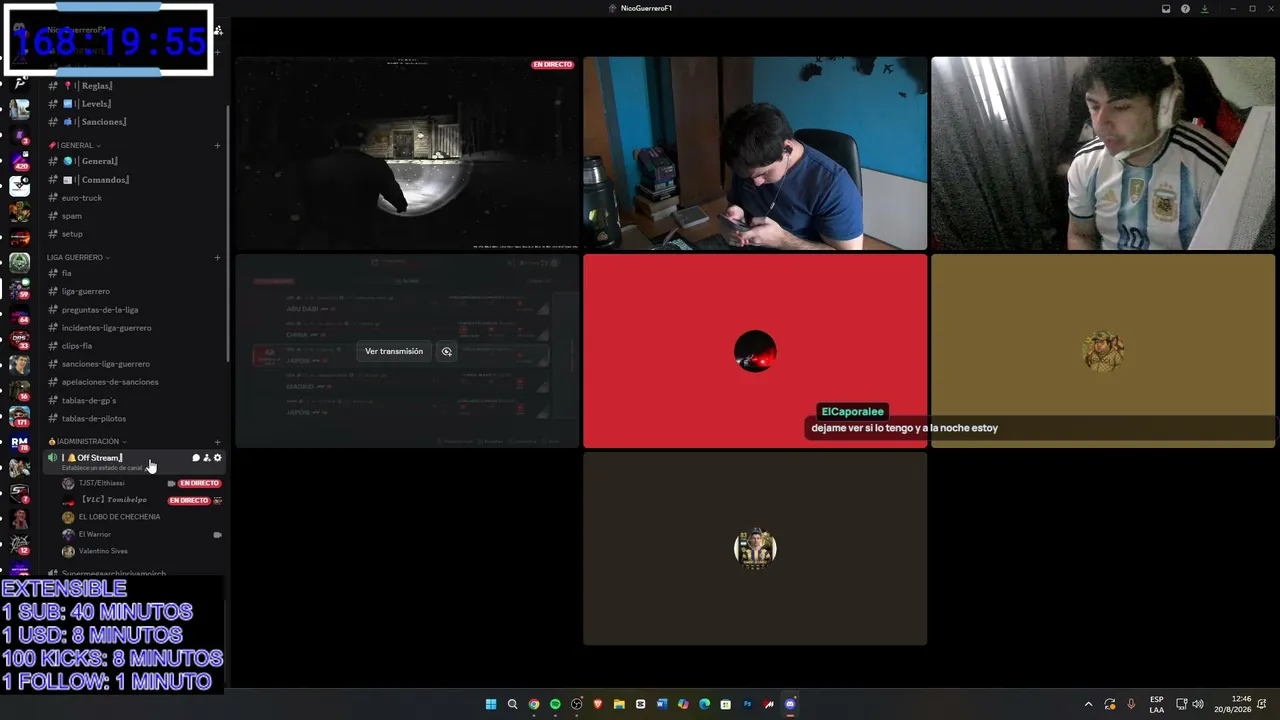The image size is (1280, 720).
Task: Open taskbar search
Action: click(x=512, y=704)
